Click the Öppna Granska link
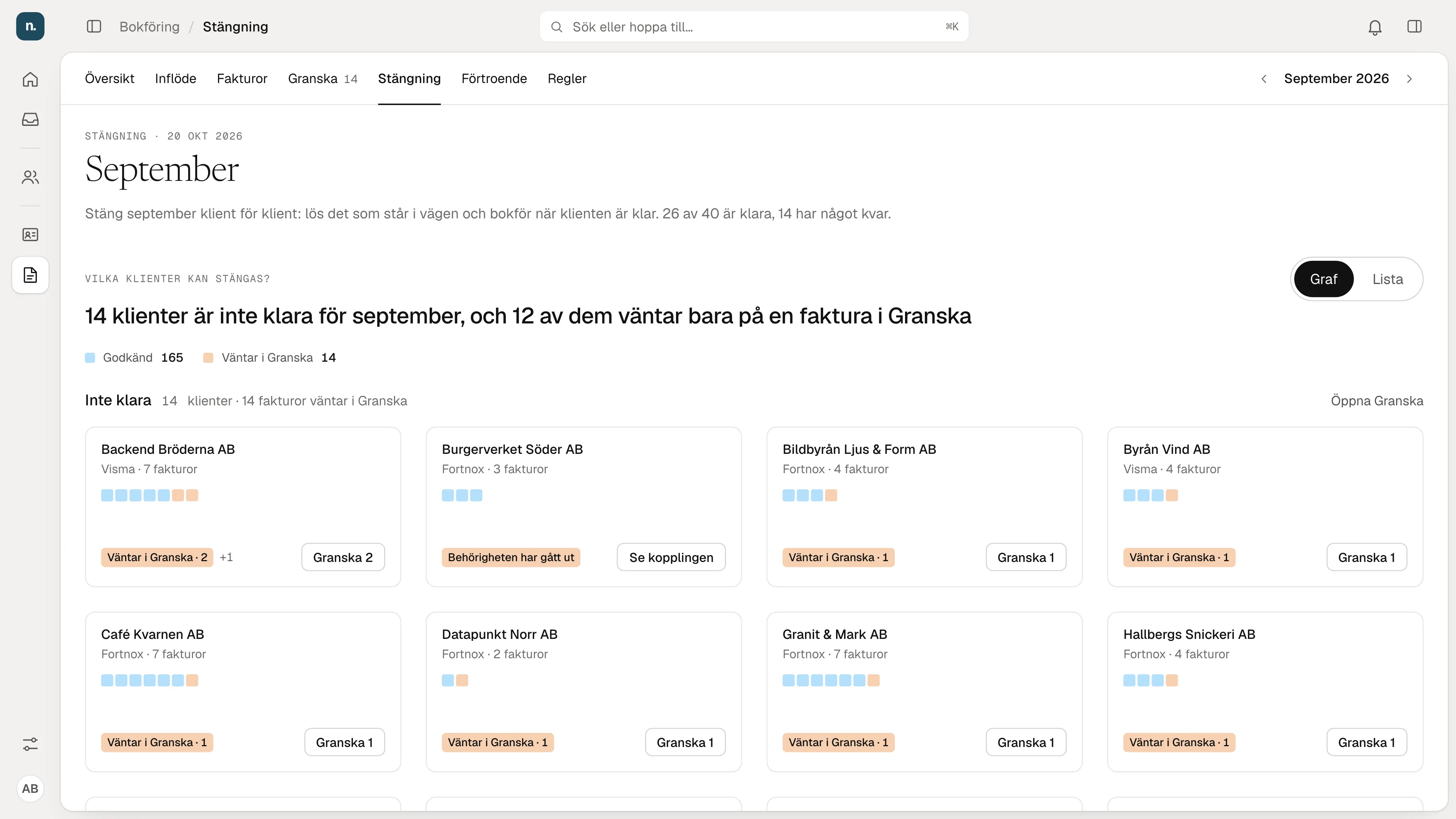 (1377, 401)
